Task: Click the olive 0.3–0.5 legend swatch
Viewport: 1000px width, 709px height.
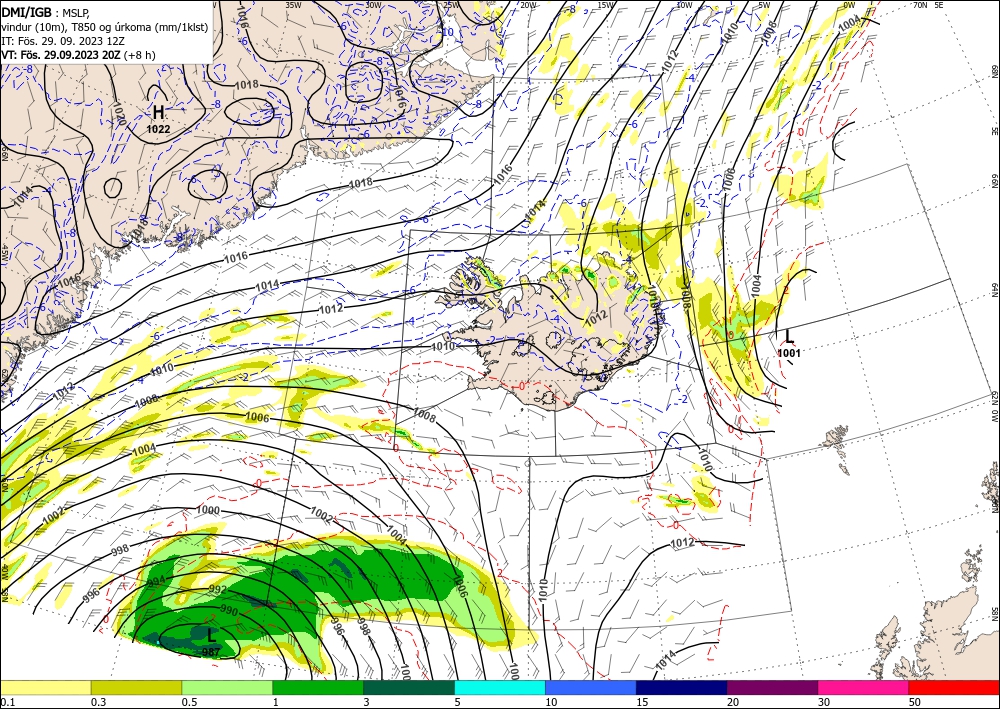Action: pyautogui.click(x=136, y=688)
